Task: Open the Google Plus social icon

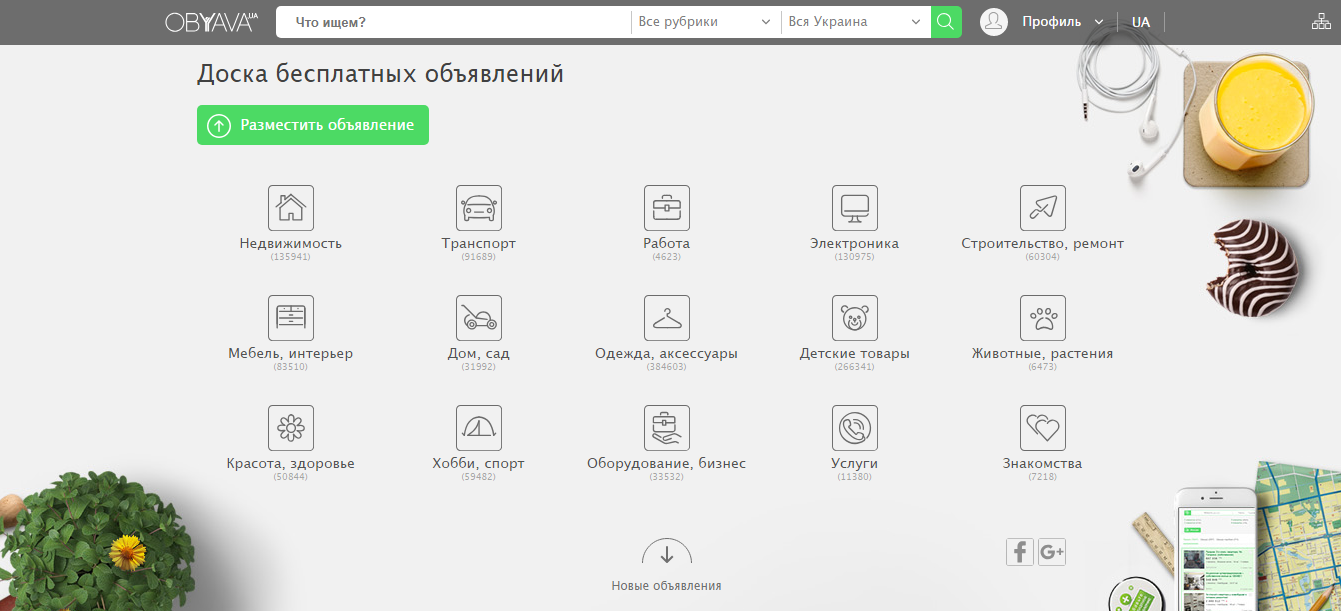Action: click(1052, 551)
